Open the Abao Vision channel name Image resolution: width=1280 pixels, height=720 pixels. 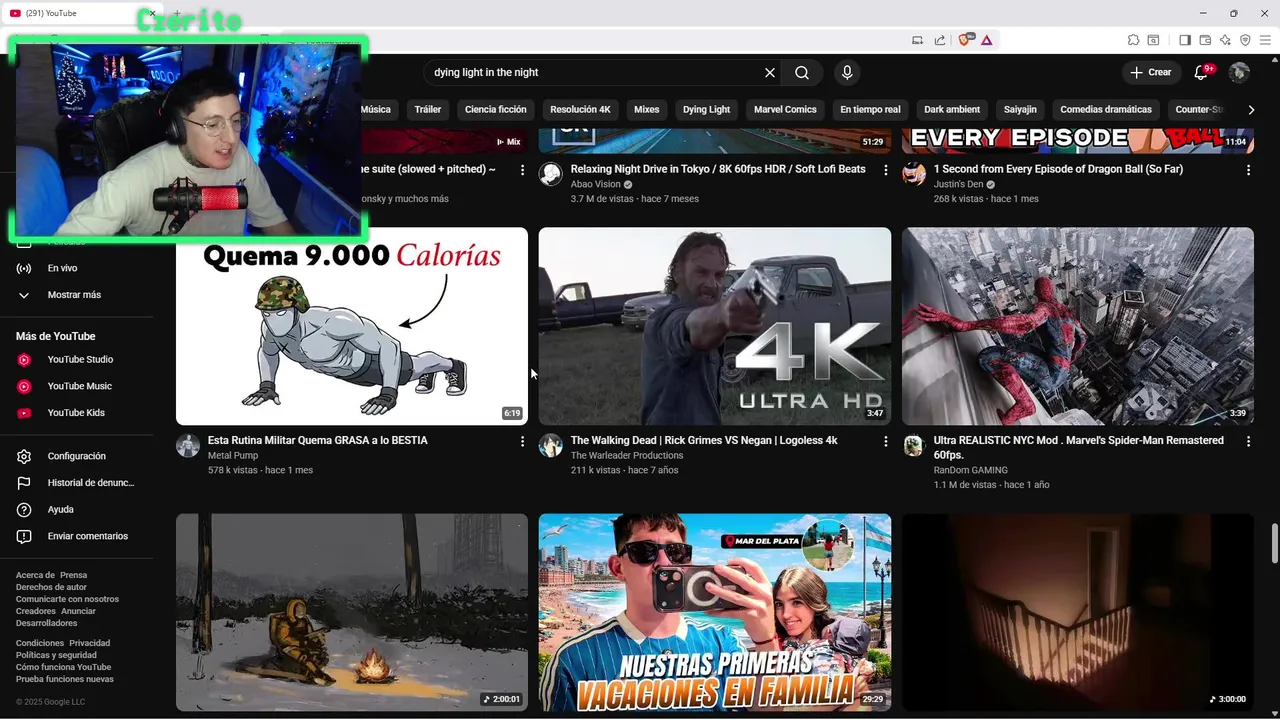pyautogui.click(x=596, y=185)
